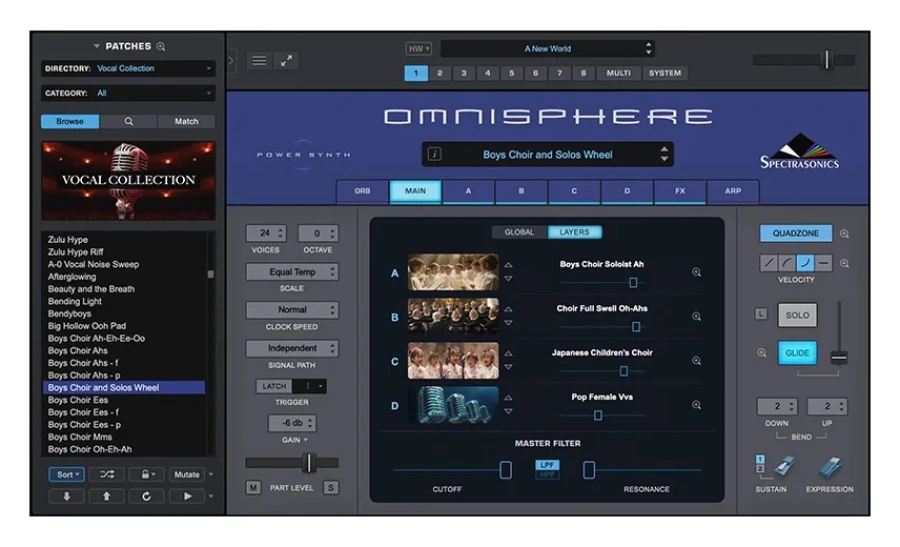Collapse the Patches header triangle

click(96, 46)
